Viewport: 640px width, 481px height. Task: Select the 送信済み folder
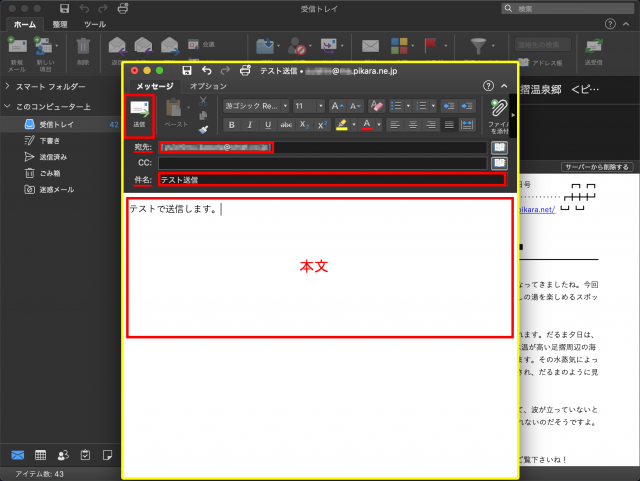pos(53,157)
